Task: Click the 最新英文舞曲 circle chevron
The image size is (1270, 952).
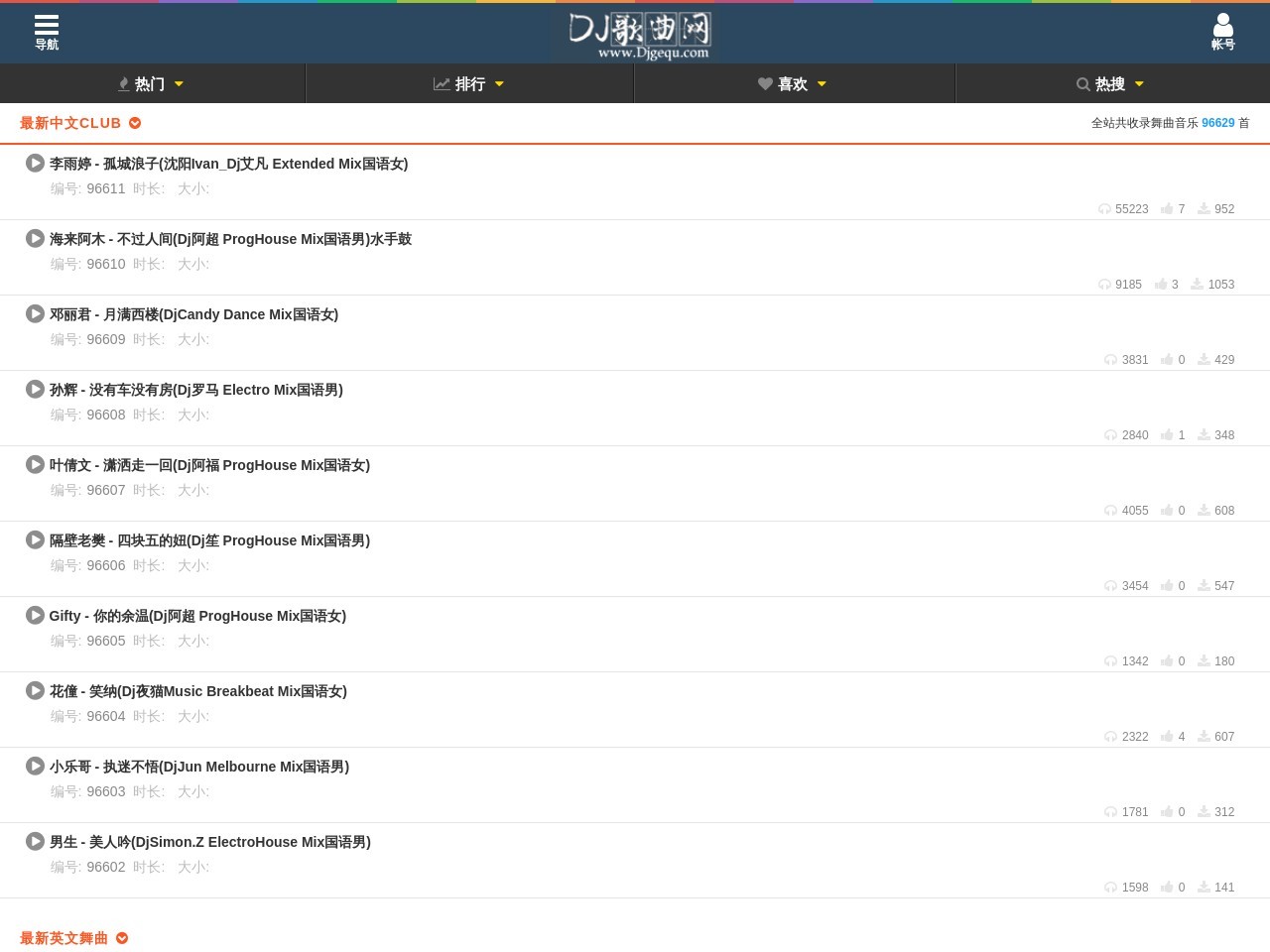Action: pos(122,938)
